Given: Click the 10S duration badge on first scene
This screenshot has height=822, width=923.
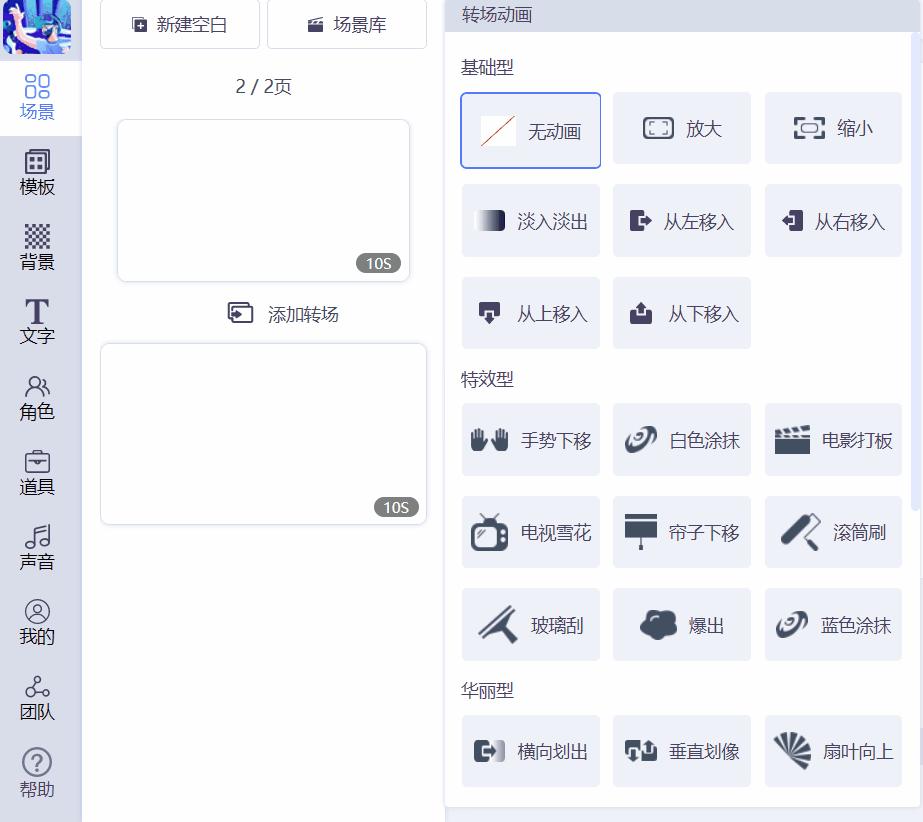Looking at the screenshot, I should (x=379, y=263).
